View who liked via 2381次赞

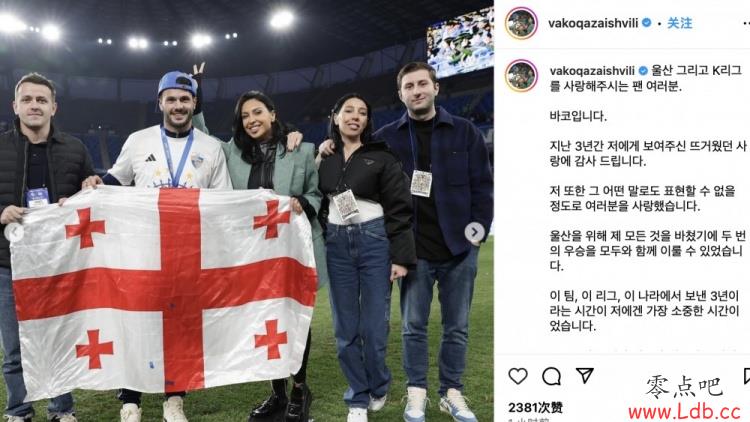click(535, 408)
